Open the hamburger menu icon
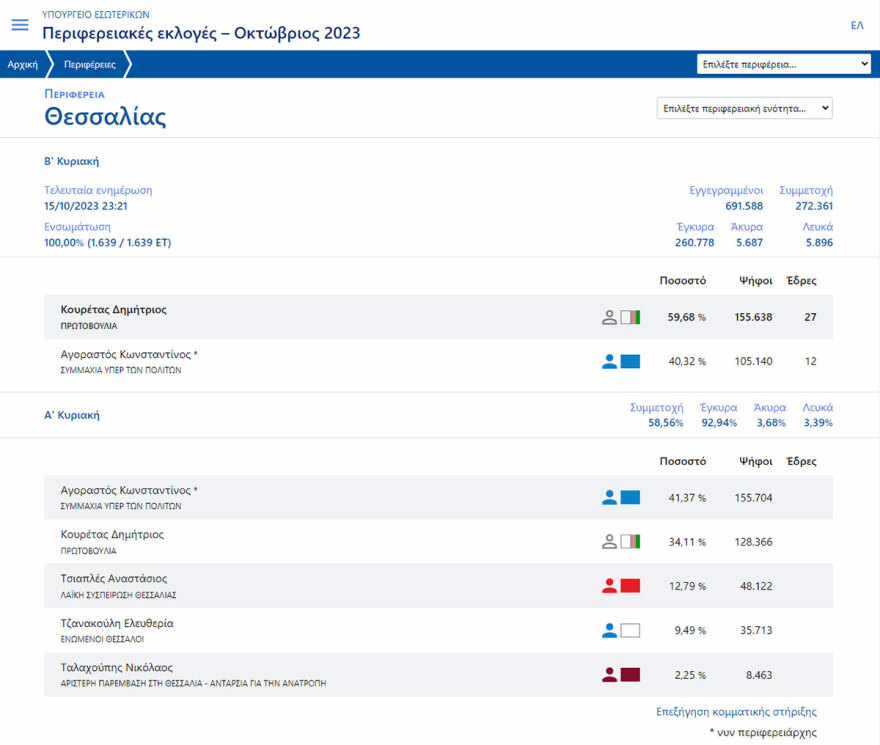The height and width of the screenshot is (745, 880). (20, 25)
